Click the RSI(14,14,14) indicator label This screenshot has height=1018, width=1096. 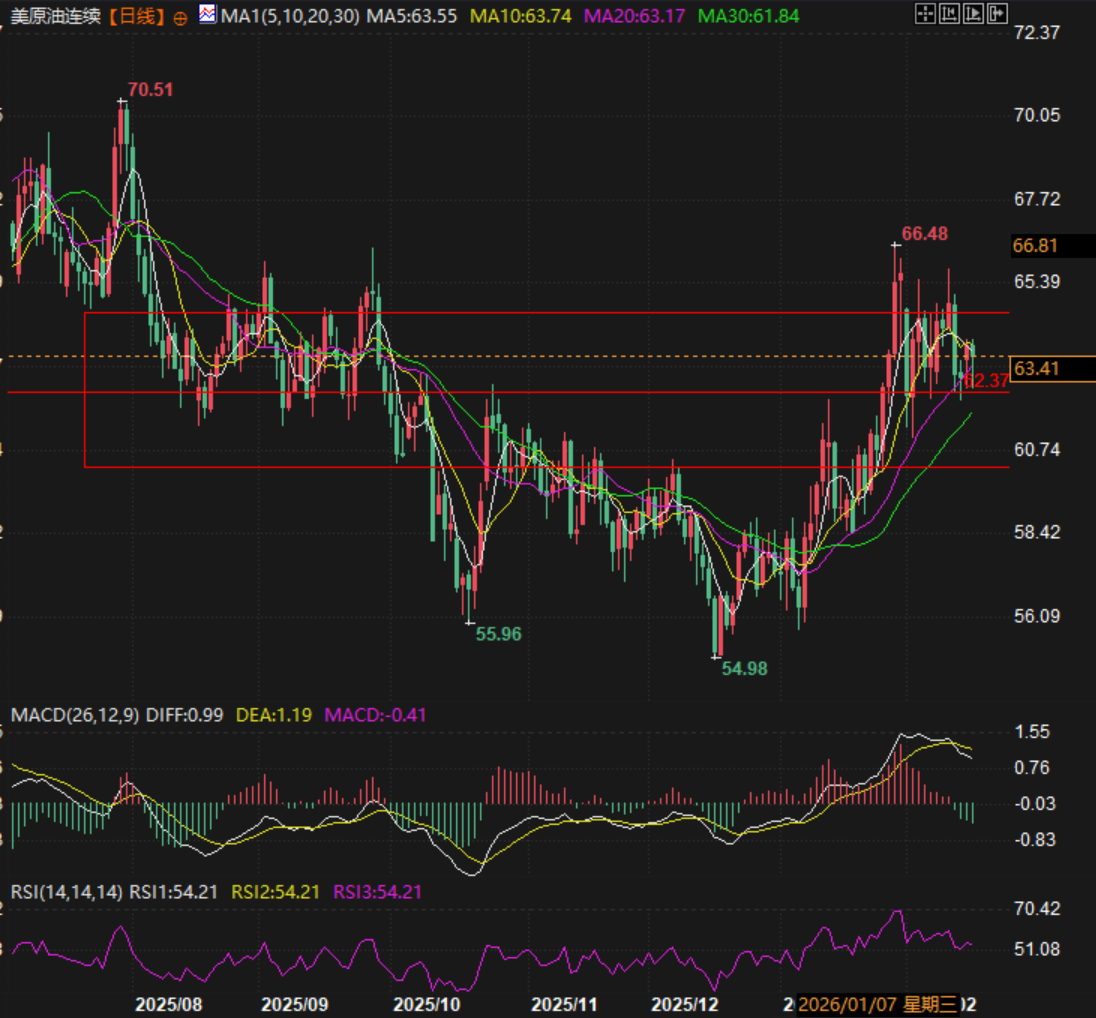(x=66, y=892)
